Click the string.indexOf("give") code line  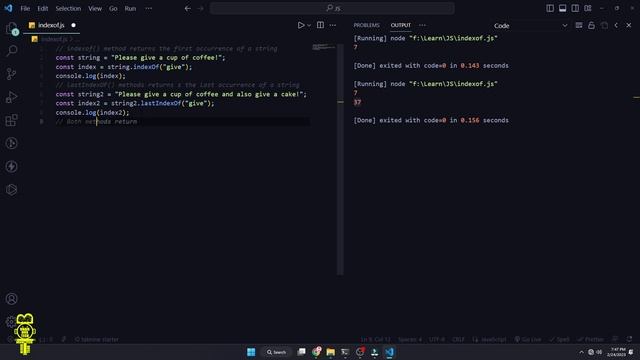pyautogui.click(x=124, y=67)
